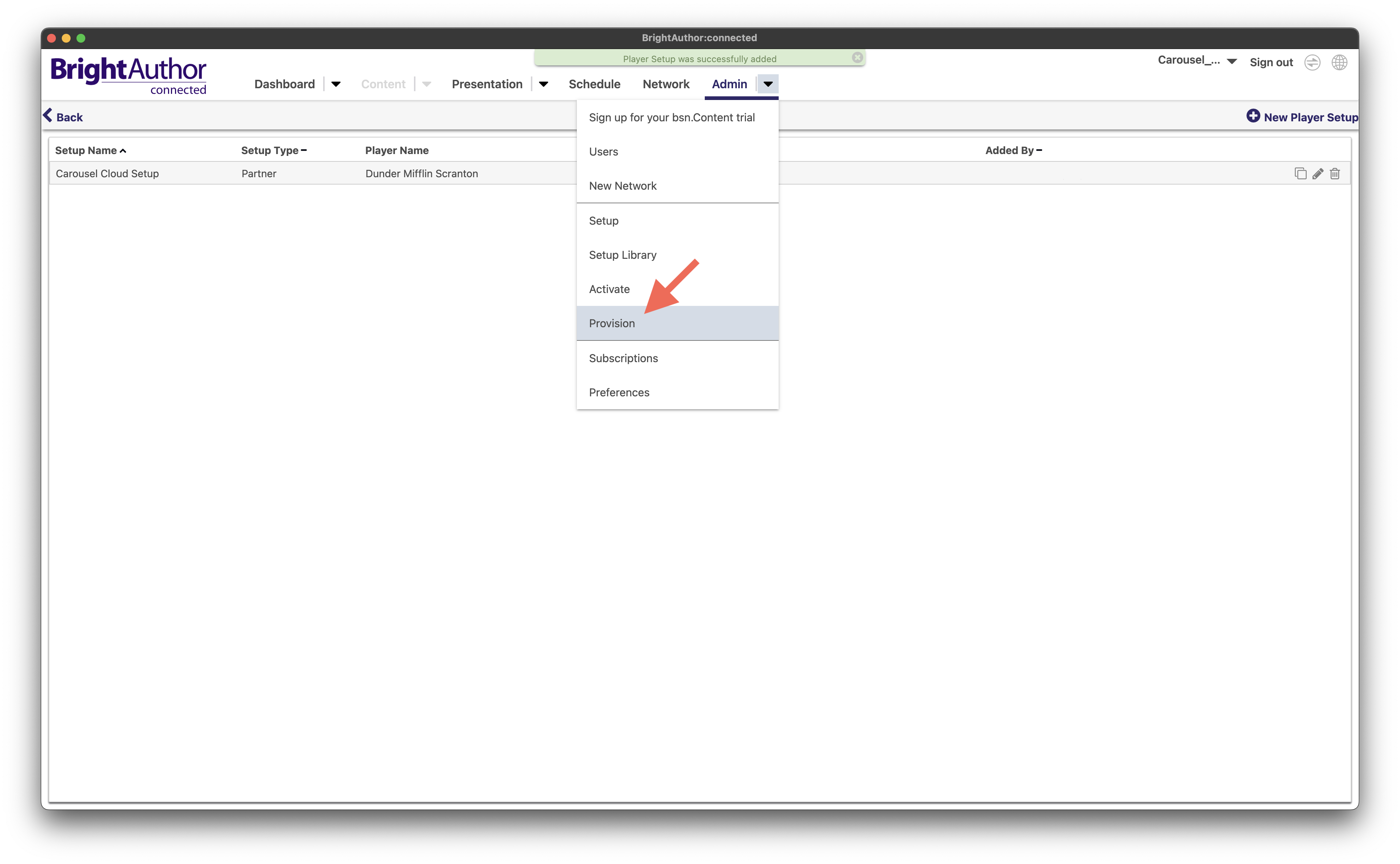Click the globe language icon
The image size is (1400, 864).
click(1339, 62)
